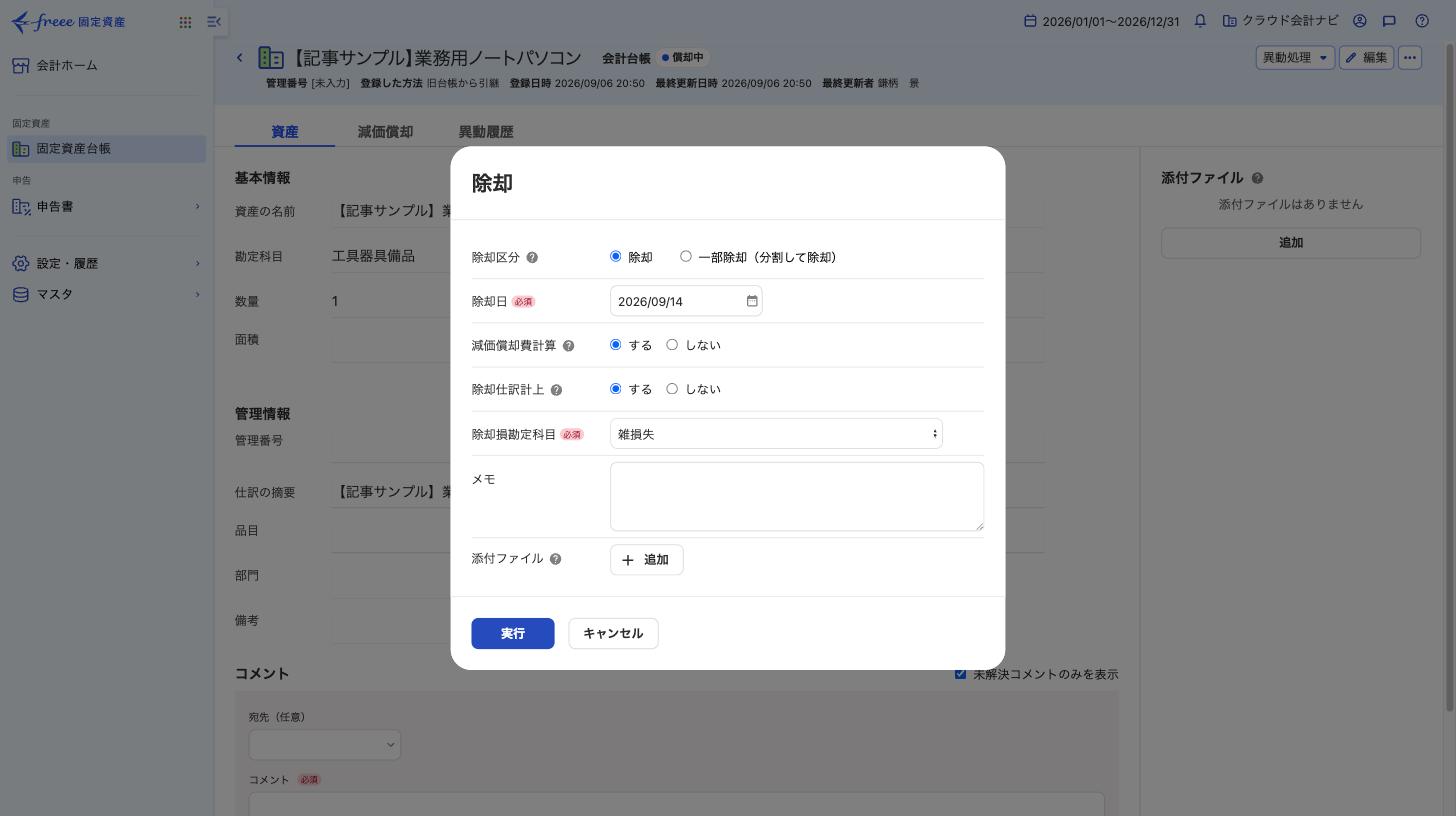
Task: Click inside the メモ text area
Action: [797, 497]
